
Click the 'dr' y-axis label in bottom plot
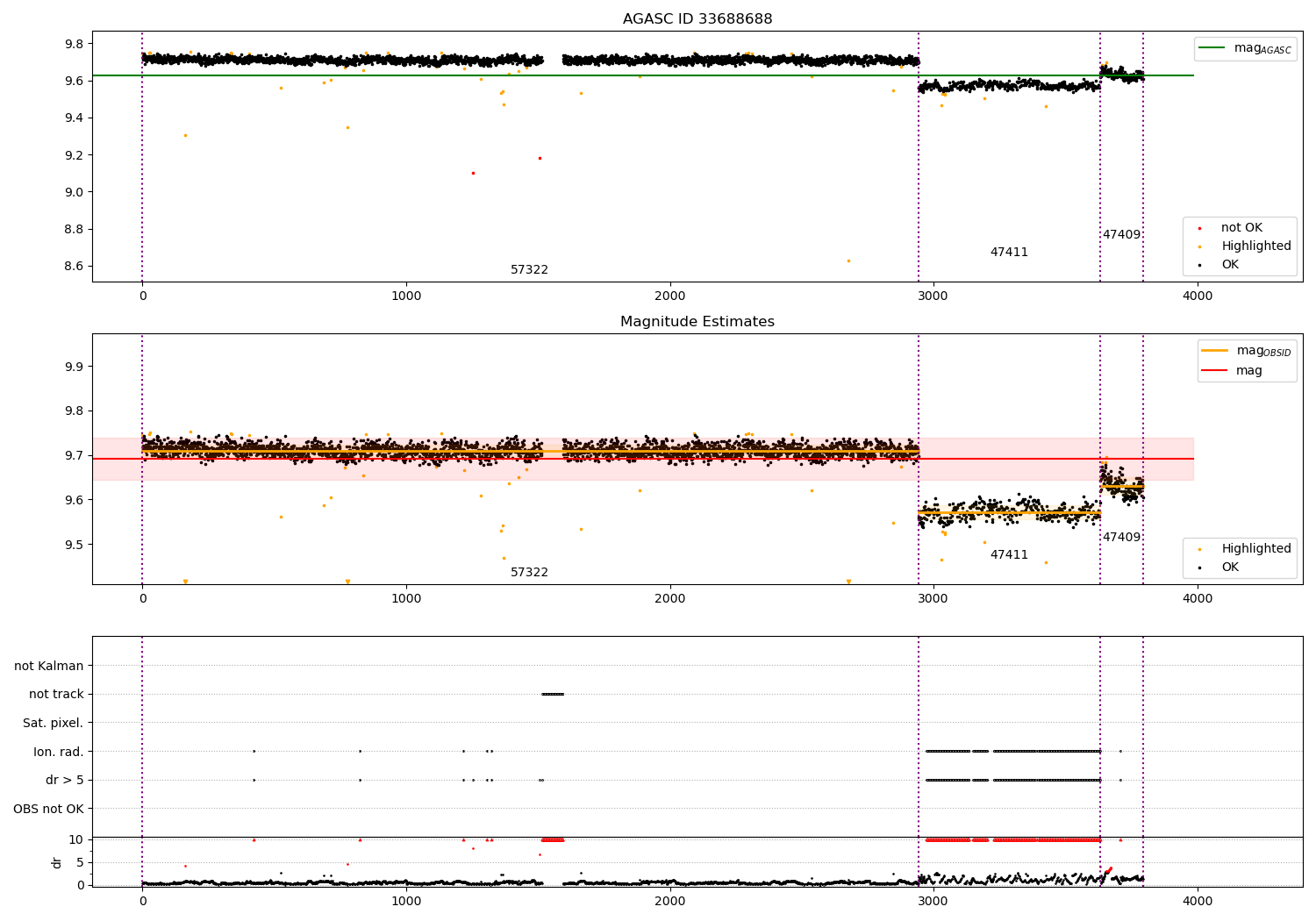57,862
